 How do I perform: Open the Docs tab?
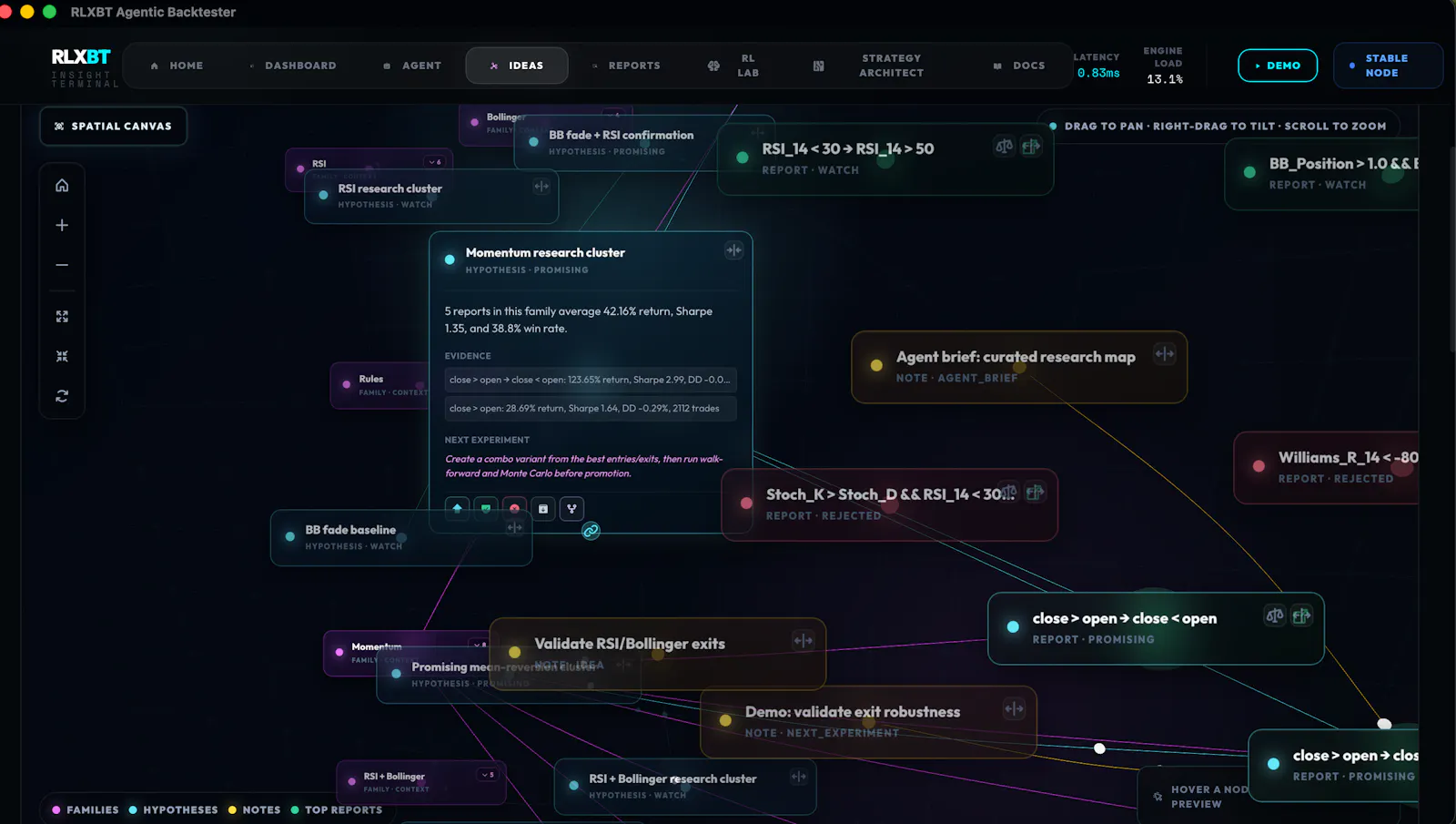[x=1019, y=66]
